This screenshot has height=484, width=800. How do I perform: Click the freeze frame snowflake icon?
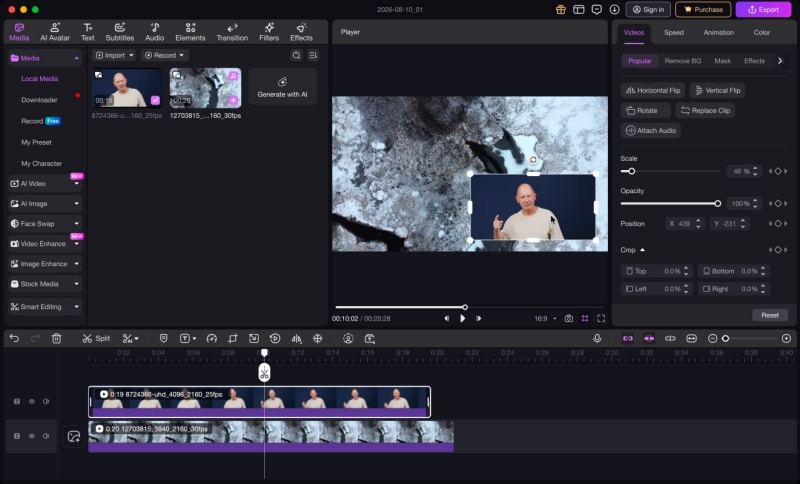pos(317,338)
